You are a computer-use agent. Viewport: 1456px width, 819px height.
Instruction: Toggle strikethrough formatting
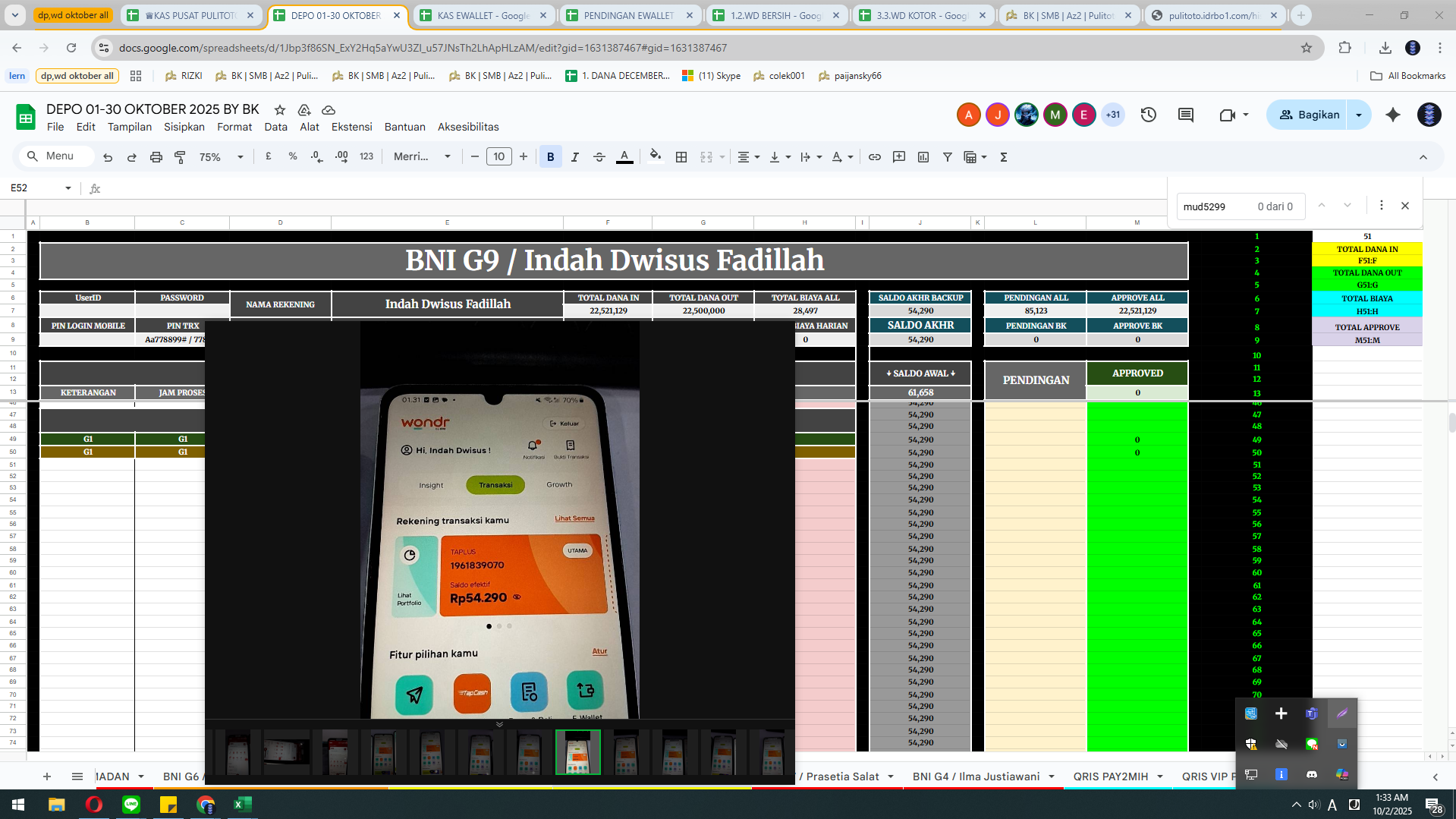[x=599, y=157]
